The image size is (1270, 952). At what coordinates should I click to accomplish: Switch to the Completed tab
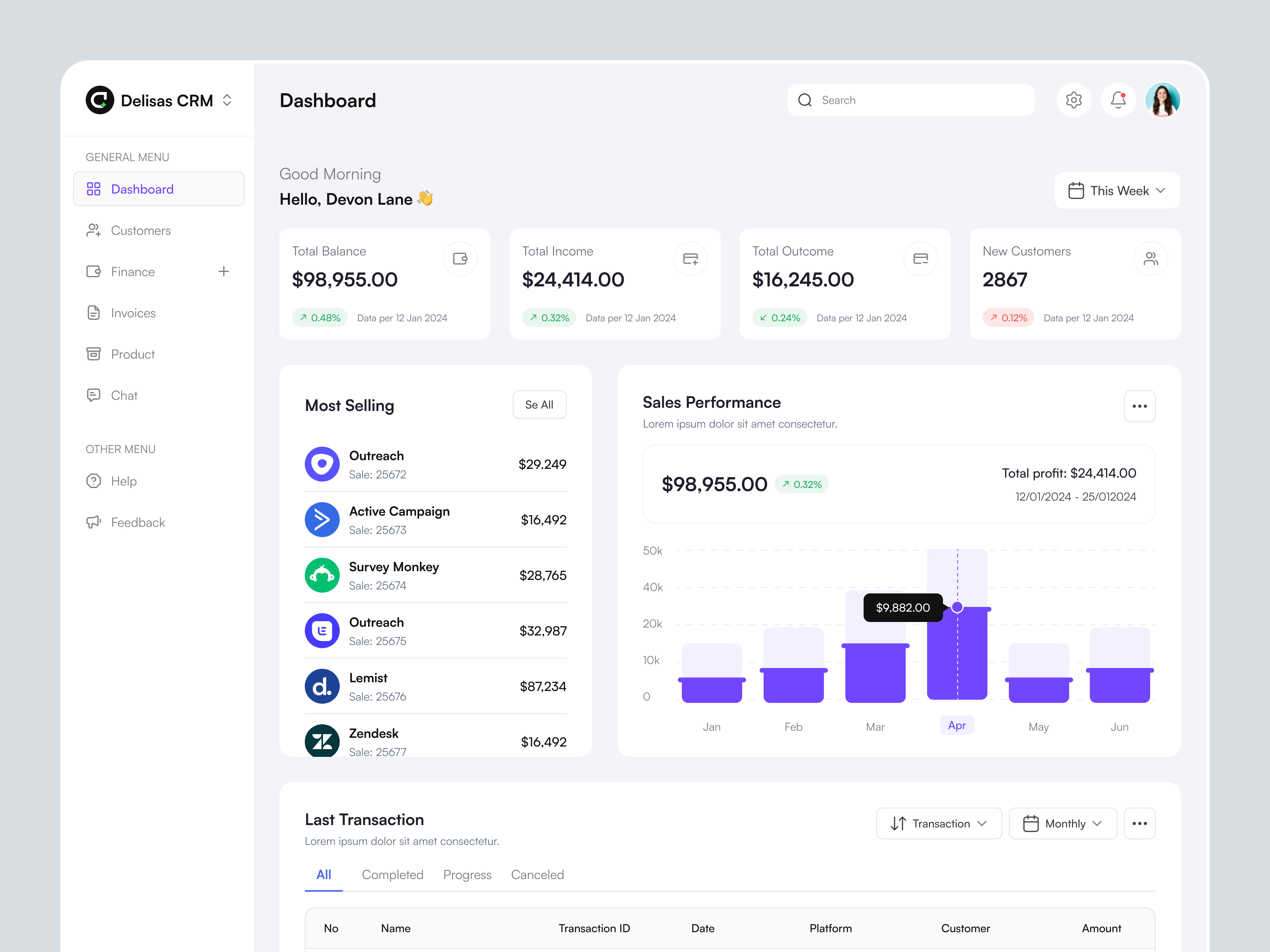click(x=392, y=875)
